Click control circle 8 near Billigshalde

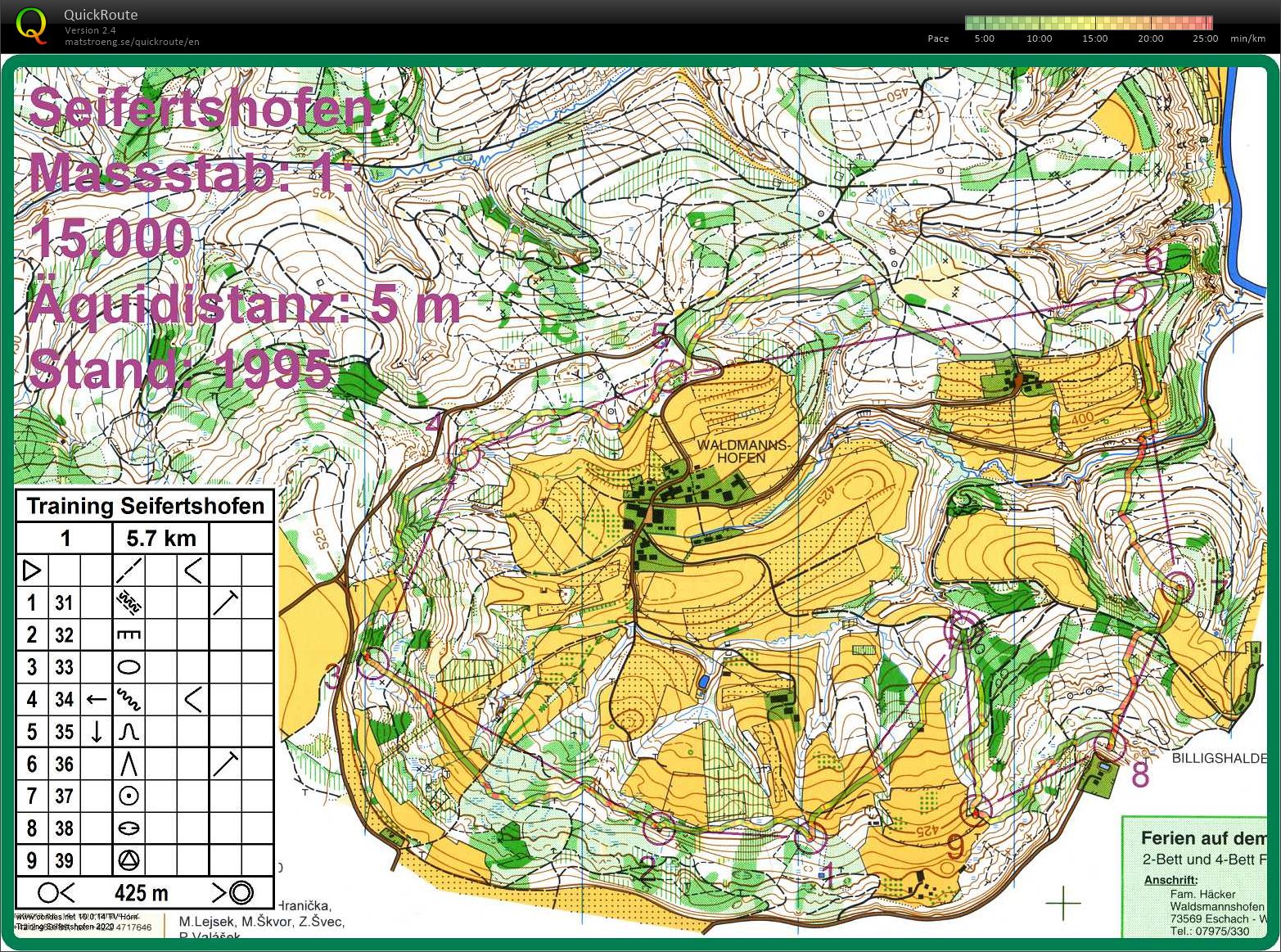(1107, 747)
